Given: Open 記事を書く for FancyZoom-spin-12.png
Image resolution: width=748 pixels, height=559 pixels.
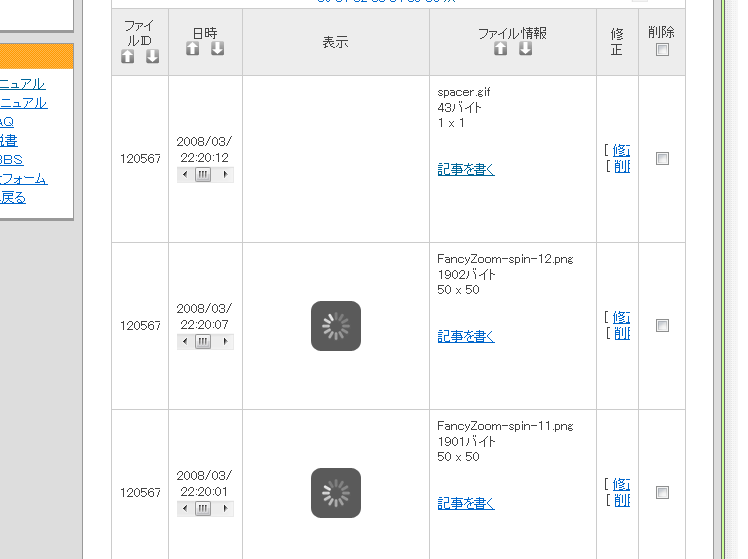Looking at the screenshot, I should [466, 336].
